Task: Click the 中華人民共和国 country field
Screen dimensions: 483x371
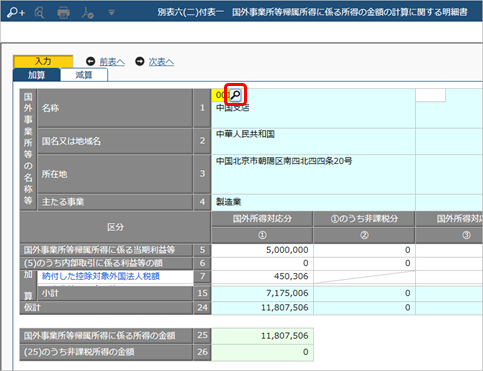Action: click(x=313, y=141)
